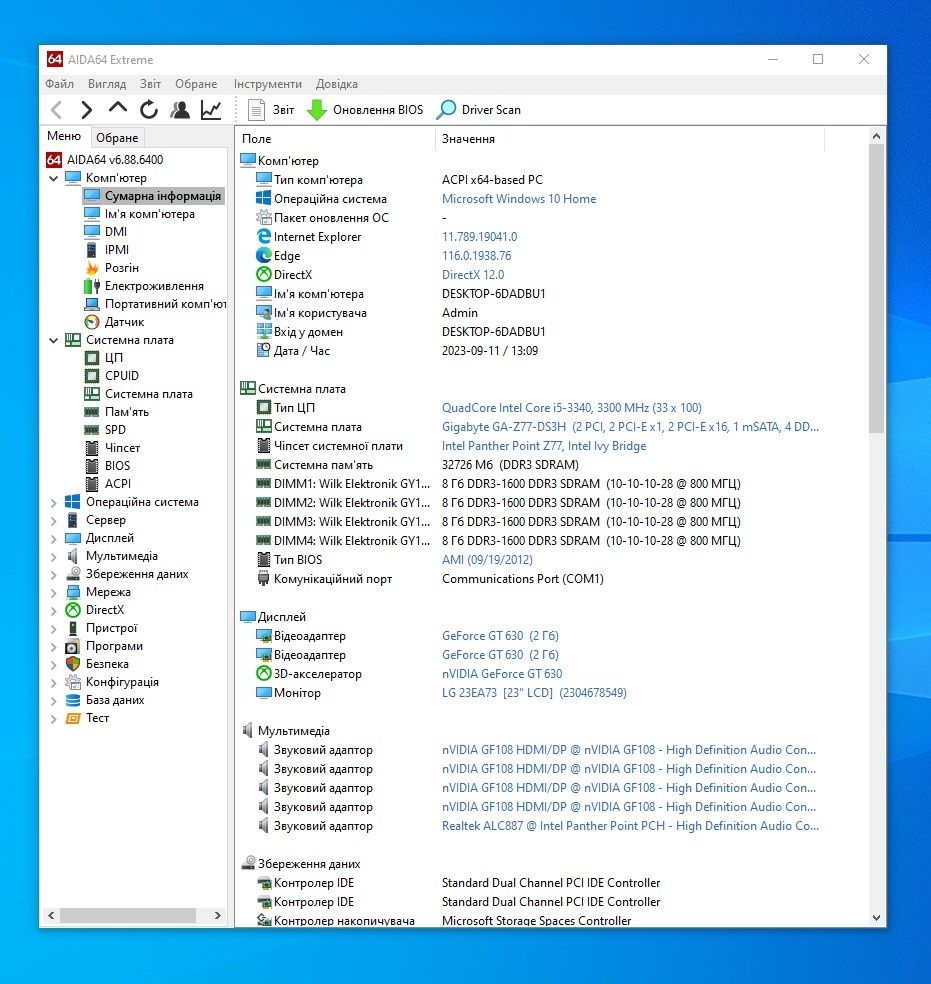Open the AMI (09/19/2012) link
The width and height of the screenshot is (931, 984).
(x=487, y=560)
